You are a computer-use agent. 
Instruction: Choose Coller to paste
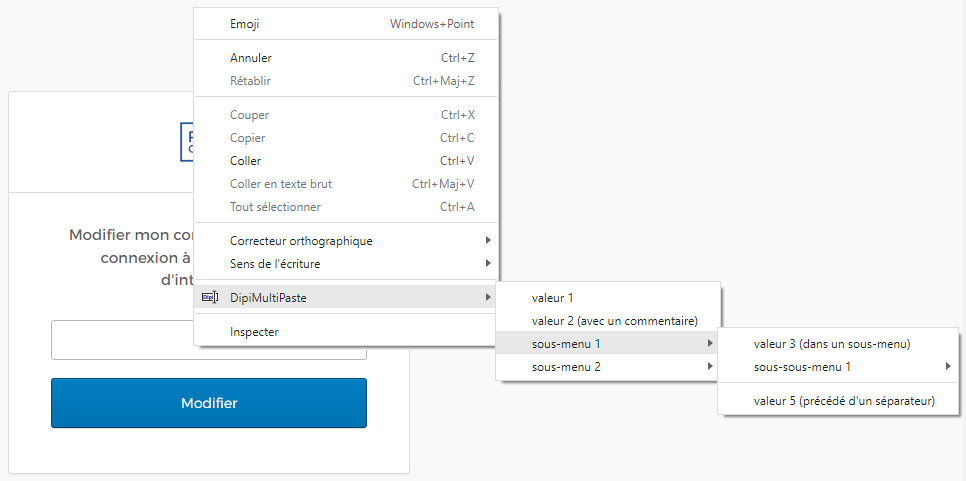click(x=346, y=161)
